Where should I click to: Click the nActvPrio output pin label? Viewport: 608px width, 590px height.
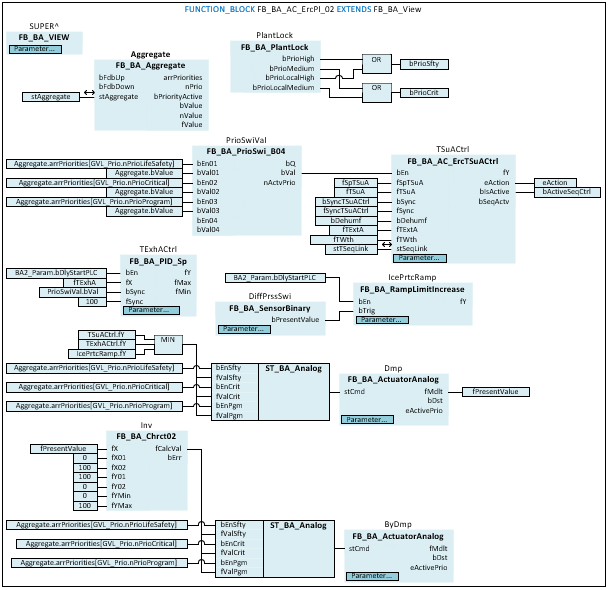point(279,183)
